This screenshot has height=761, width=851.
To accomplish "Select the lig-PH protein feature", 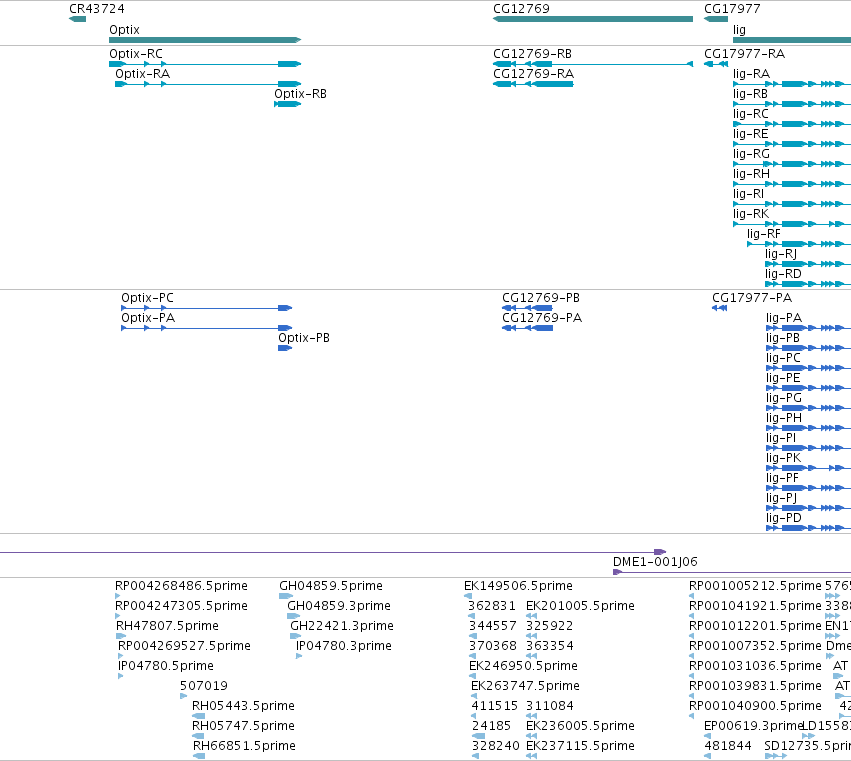I will (x=808, y=428).
